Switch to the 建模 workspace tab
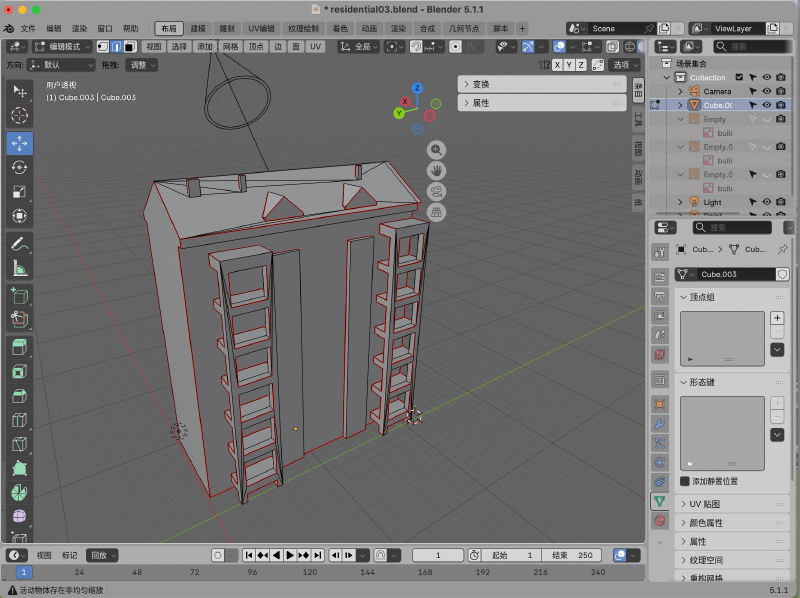Image resolution: width=800 pixels, height=598 pixels. pos(198,29)
